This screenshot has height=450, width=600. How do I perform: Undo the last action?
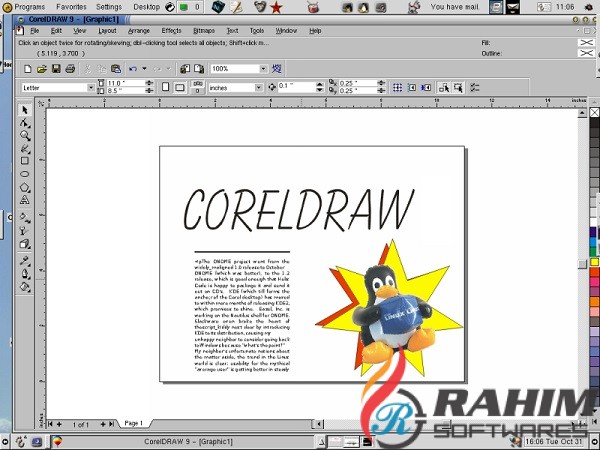click(133, 69)
